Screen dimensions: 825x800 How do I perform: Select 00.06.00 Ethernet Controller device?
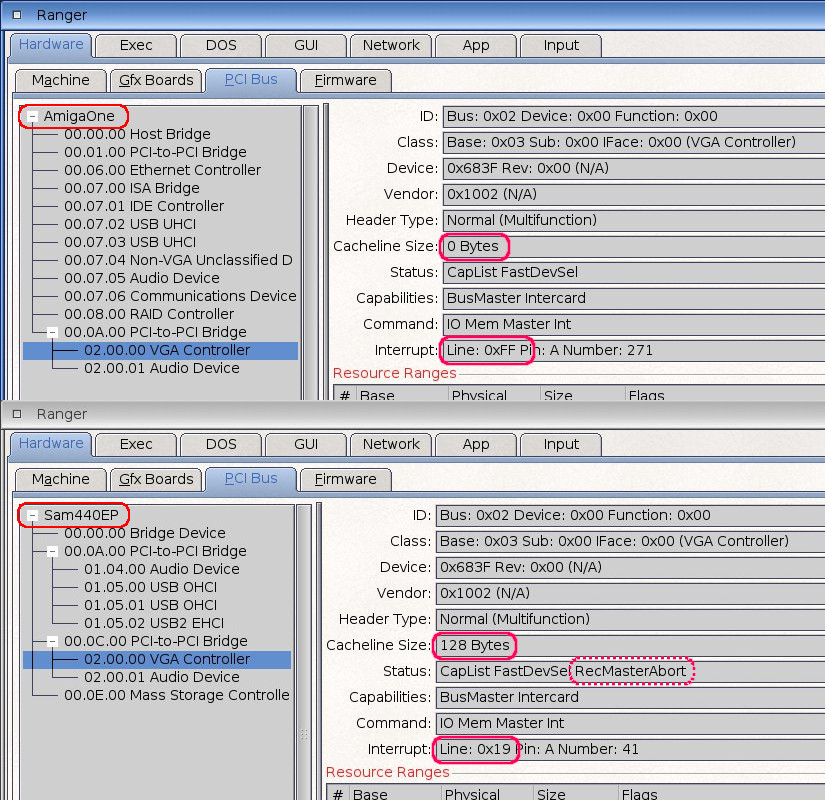tap(162, 170)
